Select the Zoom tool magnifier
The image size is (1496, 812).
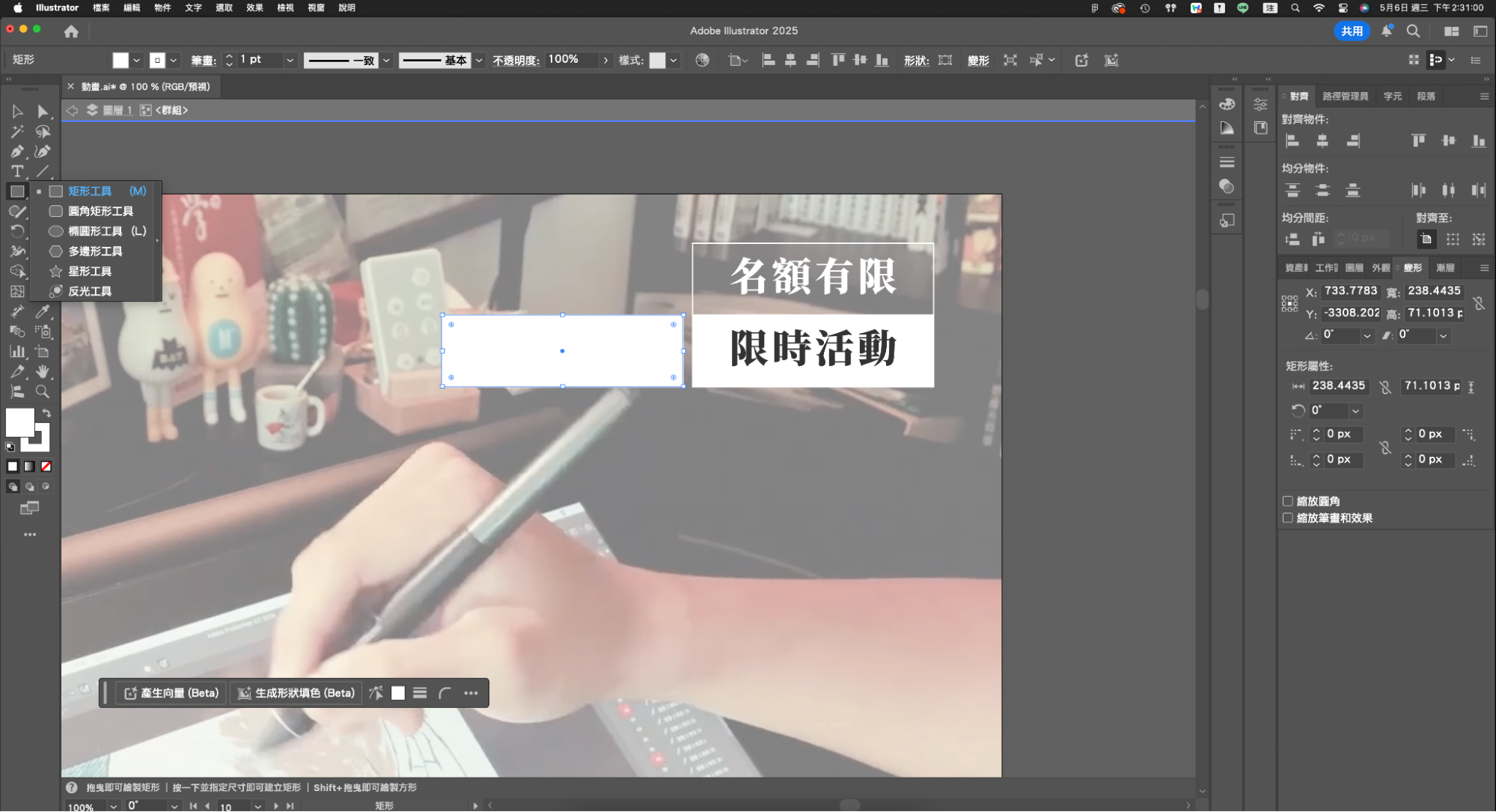43,391
